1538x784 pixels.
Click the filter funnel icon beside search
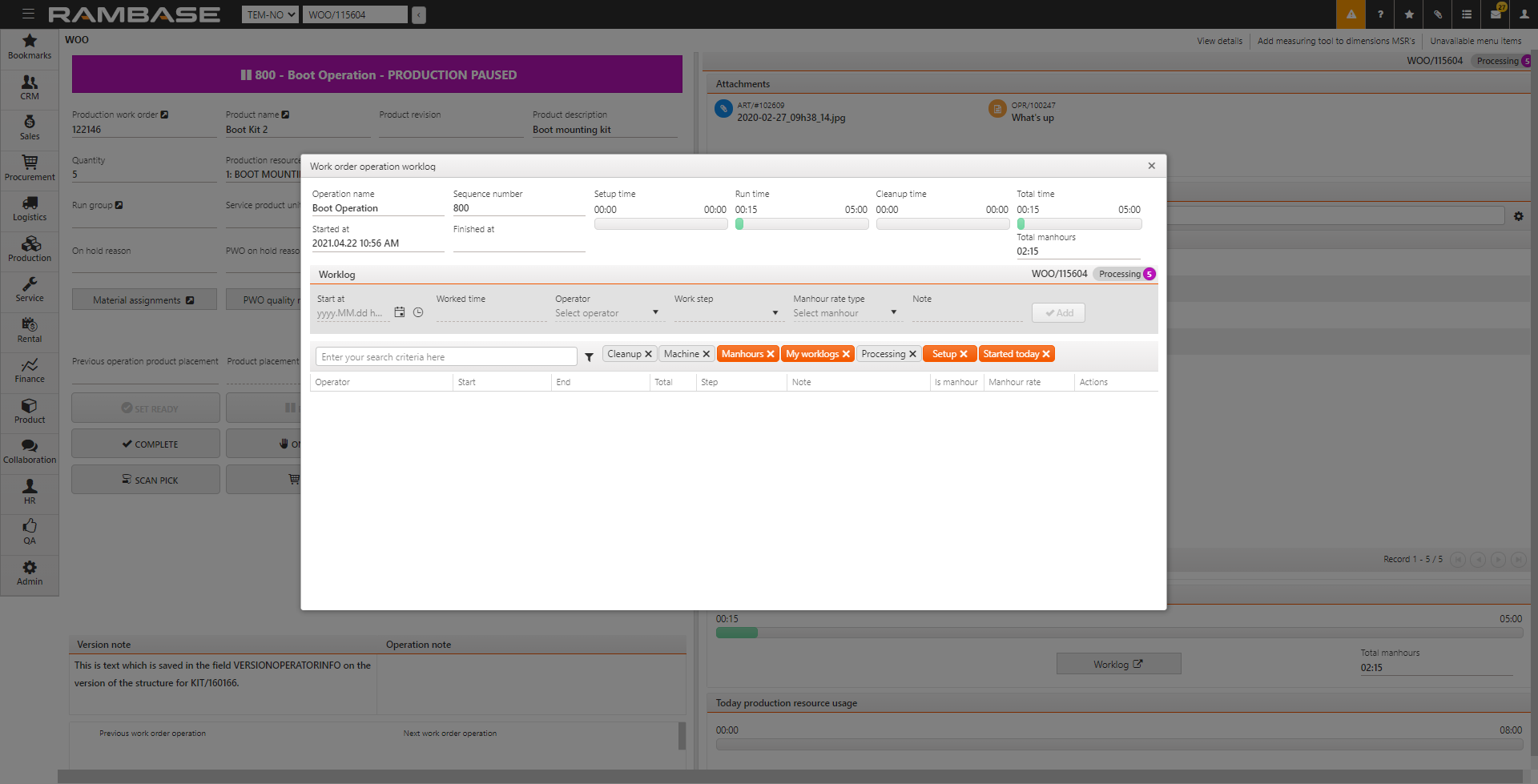coord(589,357)
